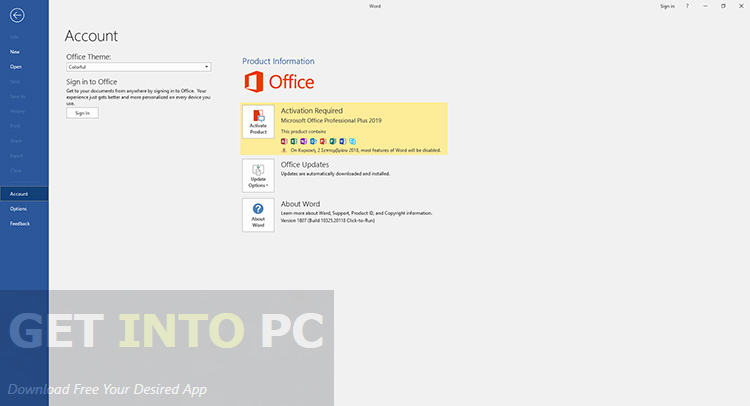Select Open in the backstage menu
The width and height of the screenshot is (750, 406).
[16, 66]
